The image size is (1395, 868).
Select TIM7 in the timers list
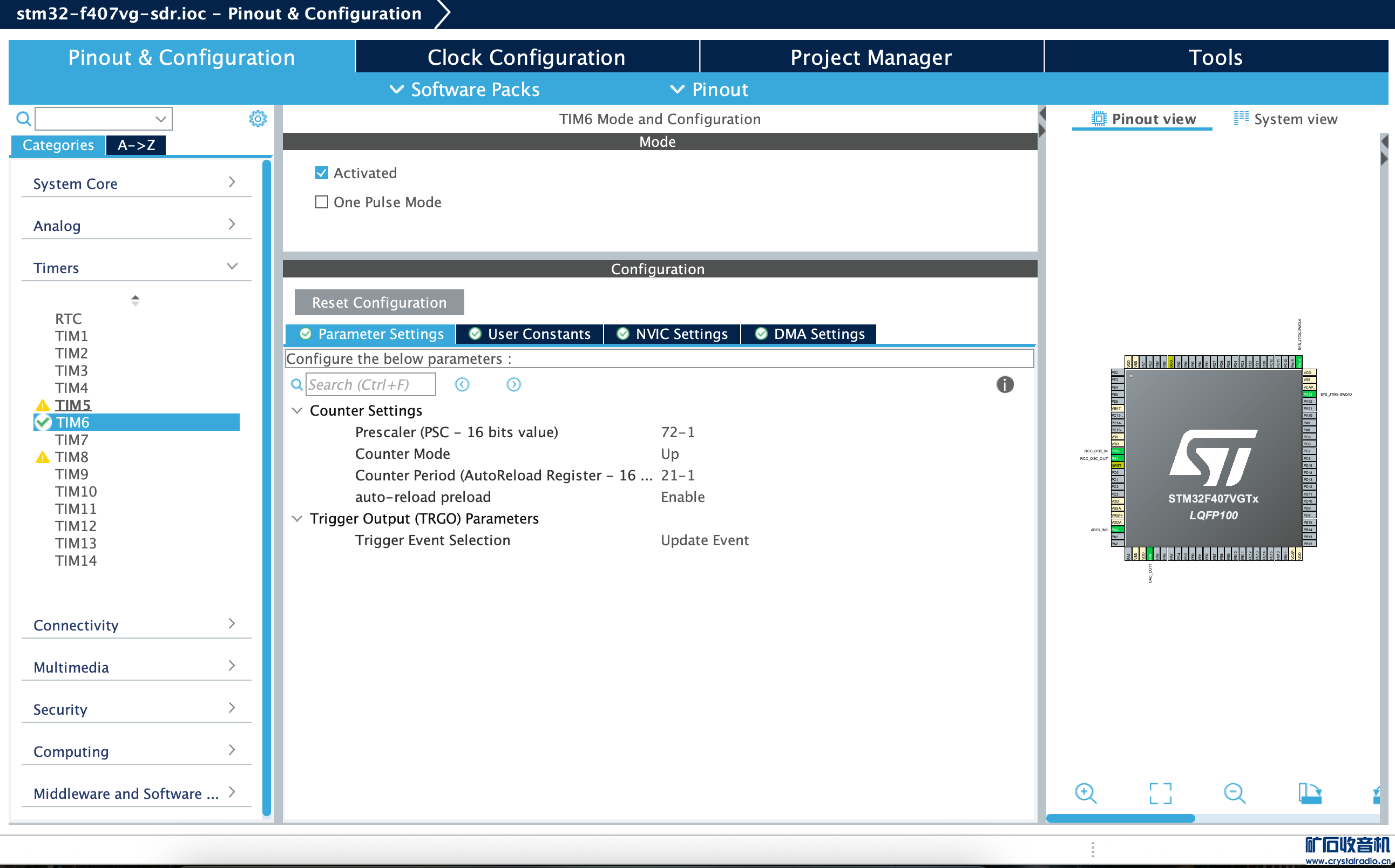pos(71,440)
